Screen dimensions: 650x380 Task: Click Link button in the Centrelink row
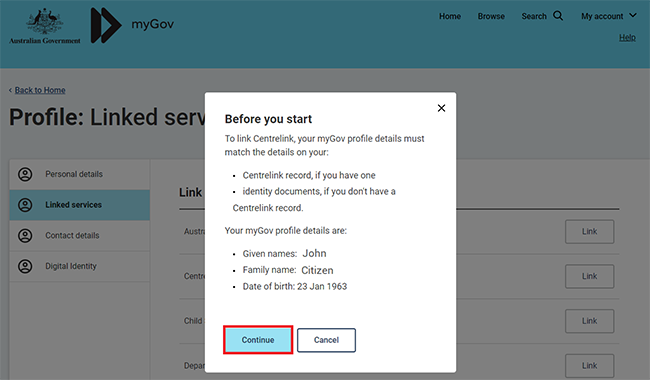tap(589, 276)
